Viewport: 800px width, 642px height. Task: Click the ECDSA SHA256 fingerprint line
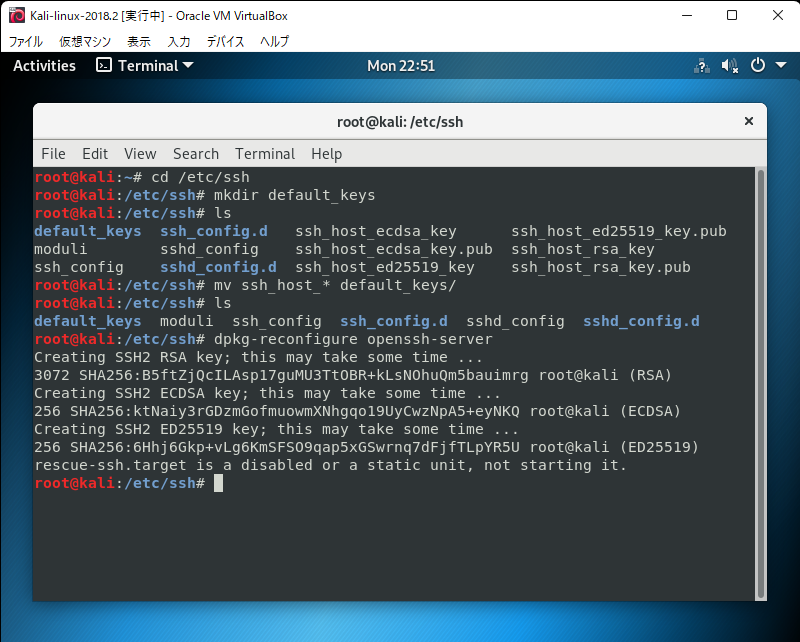coord(357,411)
